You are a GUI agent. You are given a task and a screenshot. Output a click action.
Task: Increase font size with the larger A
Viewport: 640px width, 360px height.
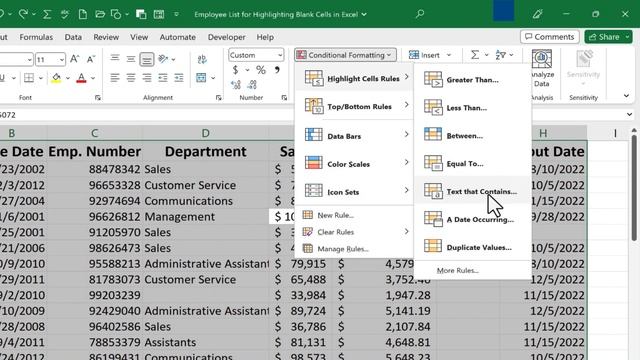(x=74, y=59)
